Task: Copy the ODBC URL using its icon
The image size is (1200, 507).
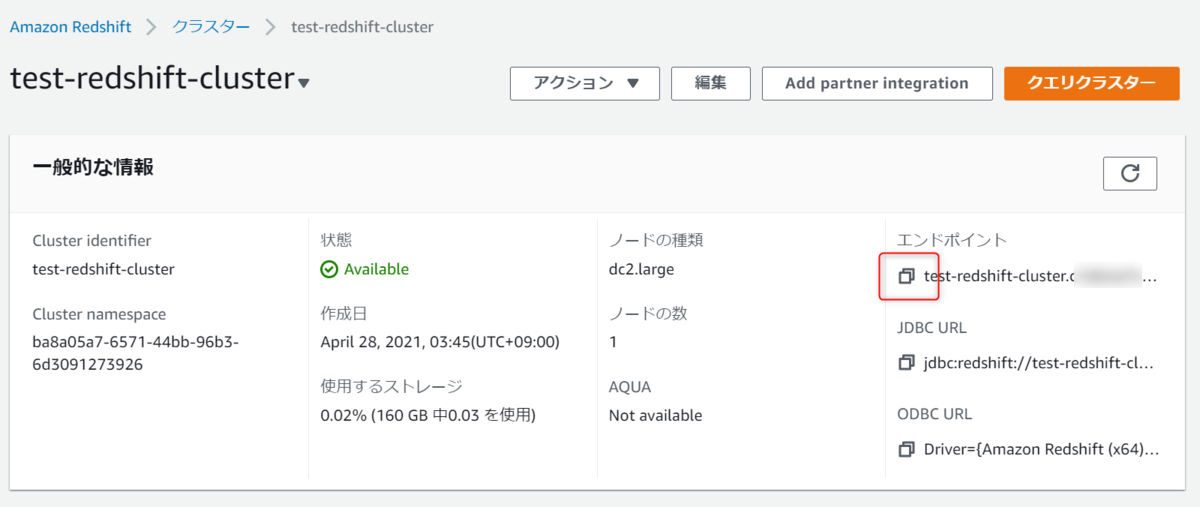Action: (906, 449)
